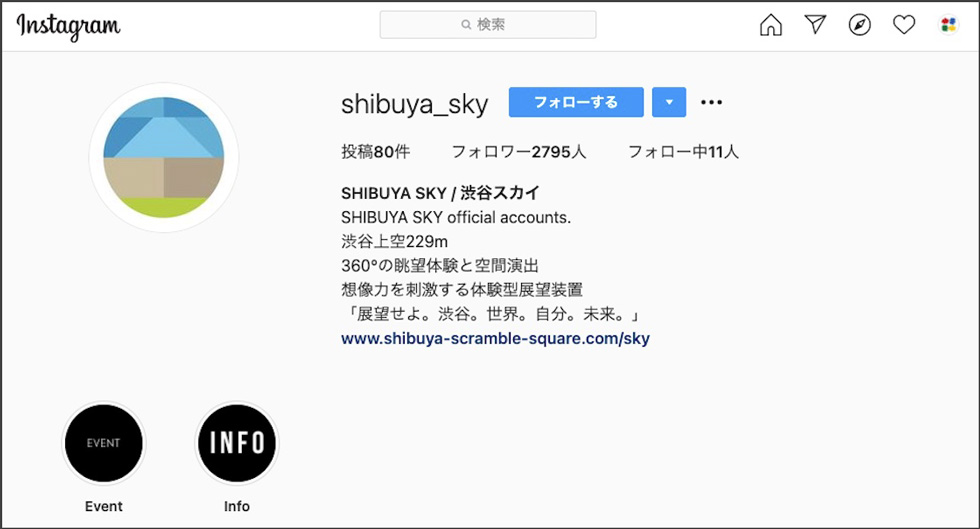980x529 pixels.
Task: Click the 投稿80件 posts count
Action: [x=376, y=151]
